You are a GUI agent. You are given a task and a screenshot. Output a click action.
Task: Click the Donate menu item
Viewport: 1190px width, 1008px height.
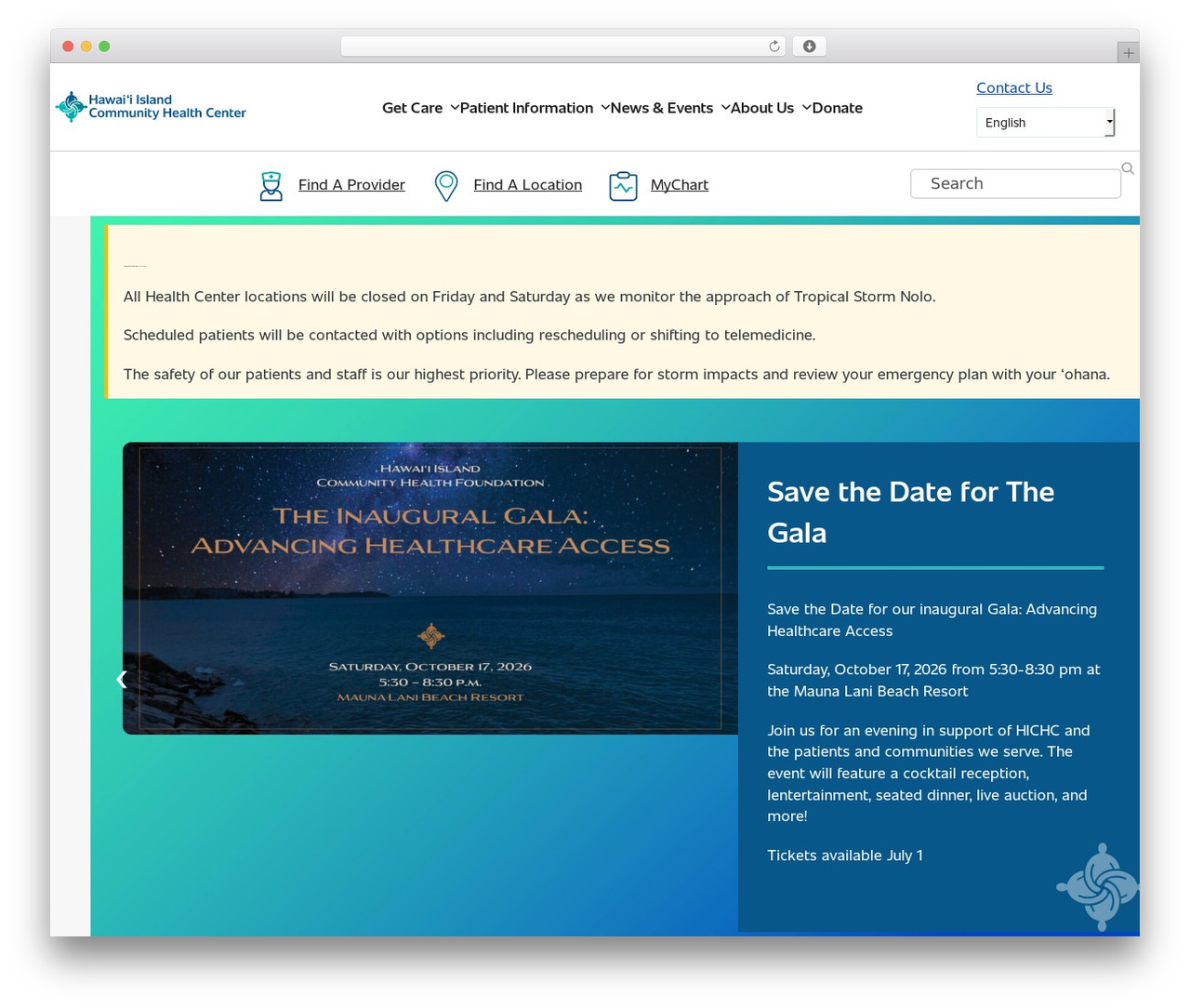[838, 108]
